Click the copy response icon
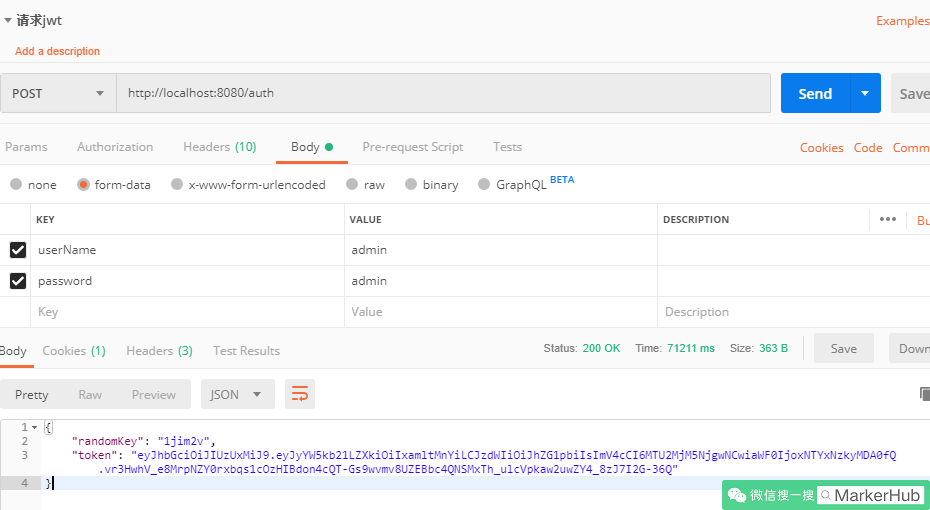930x510 pixels. click(924, 394)
